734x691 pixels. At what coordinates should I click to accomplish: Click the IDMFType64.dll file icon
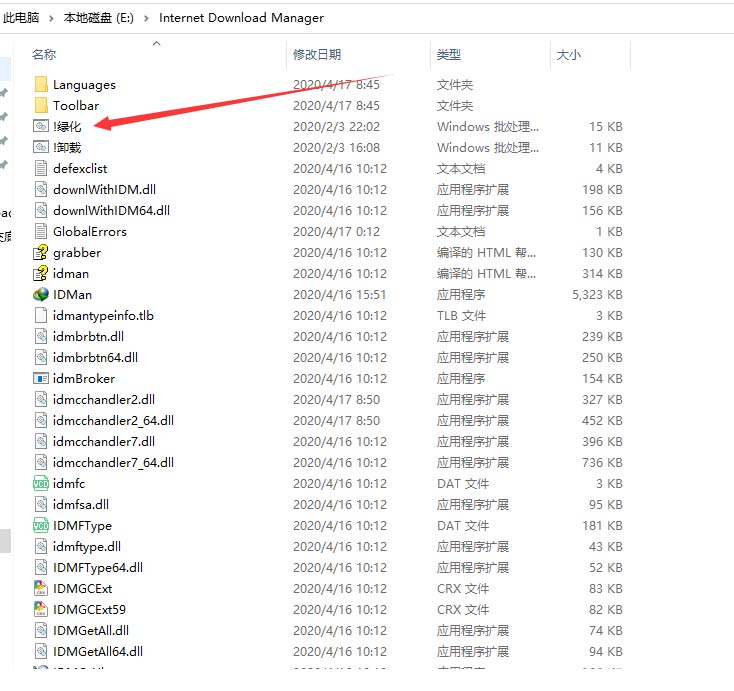pos(41,567)
